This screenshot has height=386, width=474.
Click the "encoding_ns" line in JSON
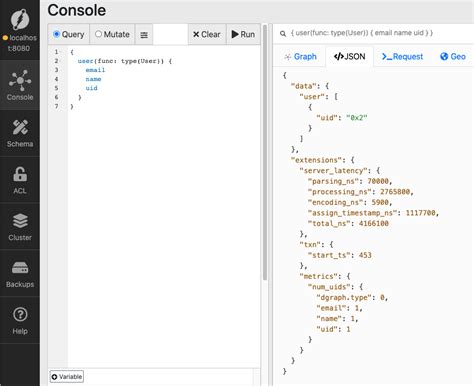350,202
